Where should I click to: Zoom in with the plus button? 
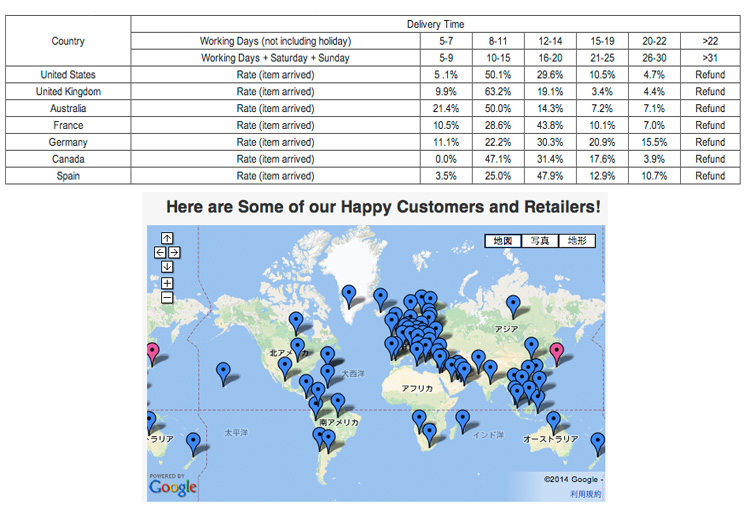point(167,283)
